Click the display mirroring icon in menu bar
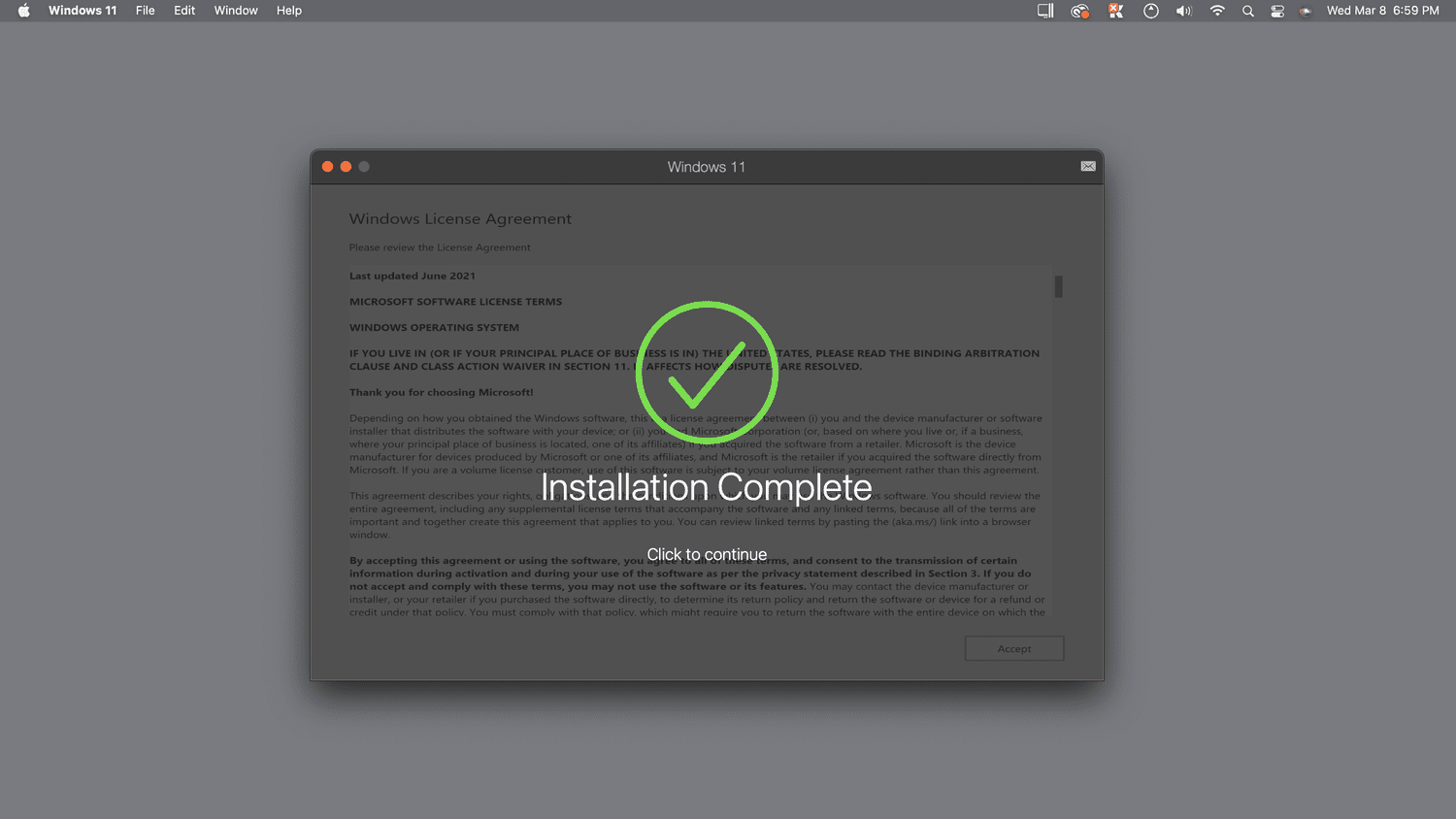Screen dimensions: 1456x819 [x=1045, y=11]
